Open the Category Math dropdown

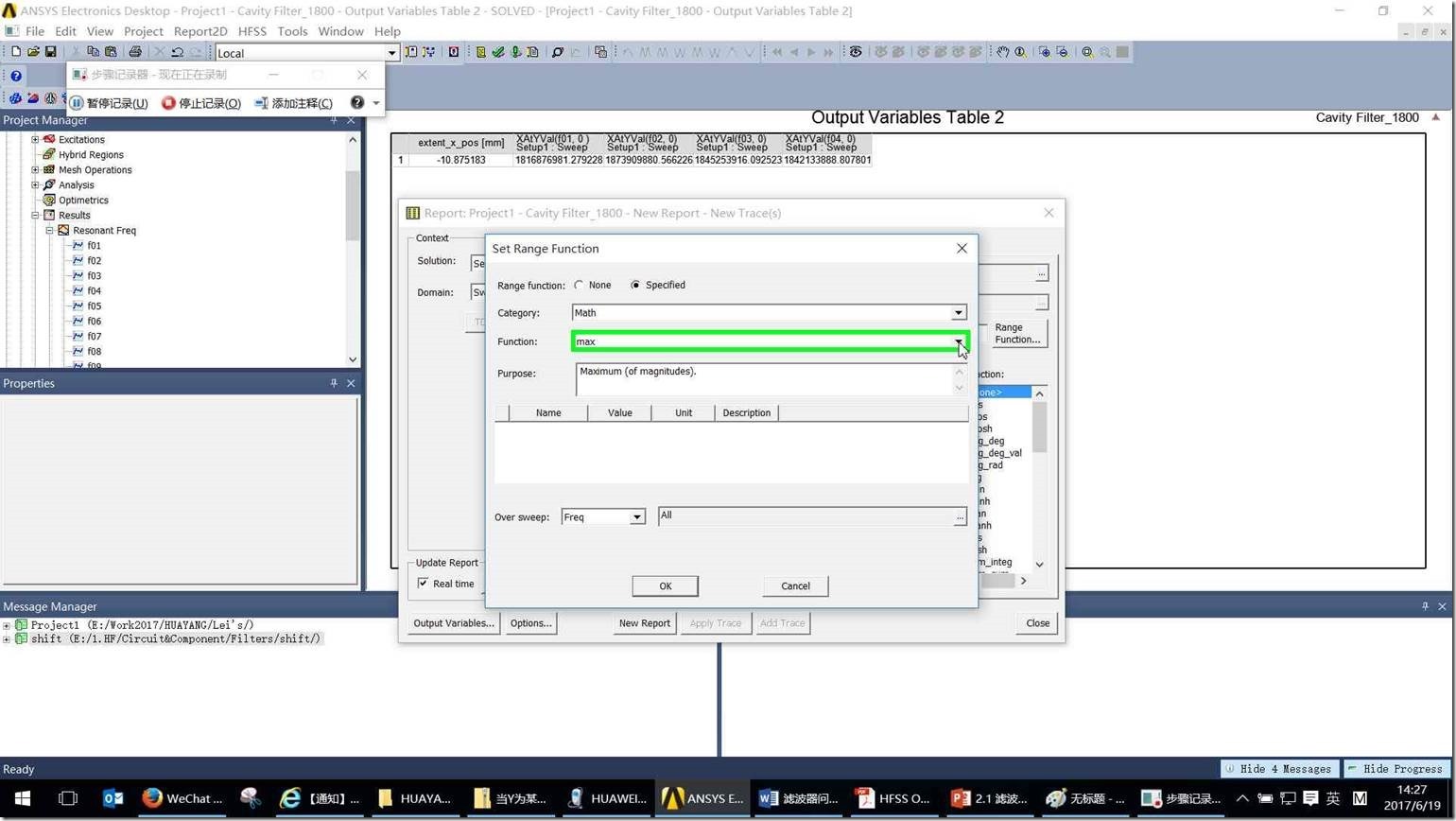click(958, 313)
